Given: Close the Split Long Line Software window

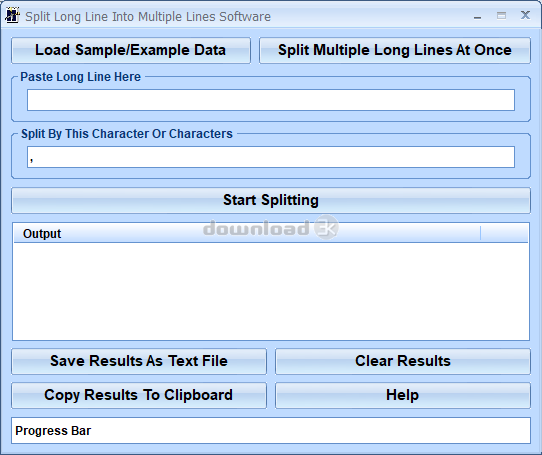Looking at the screenshot, I should pos(525,15).
